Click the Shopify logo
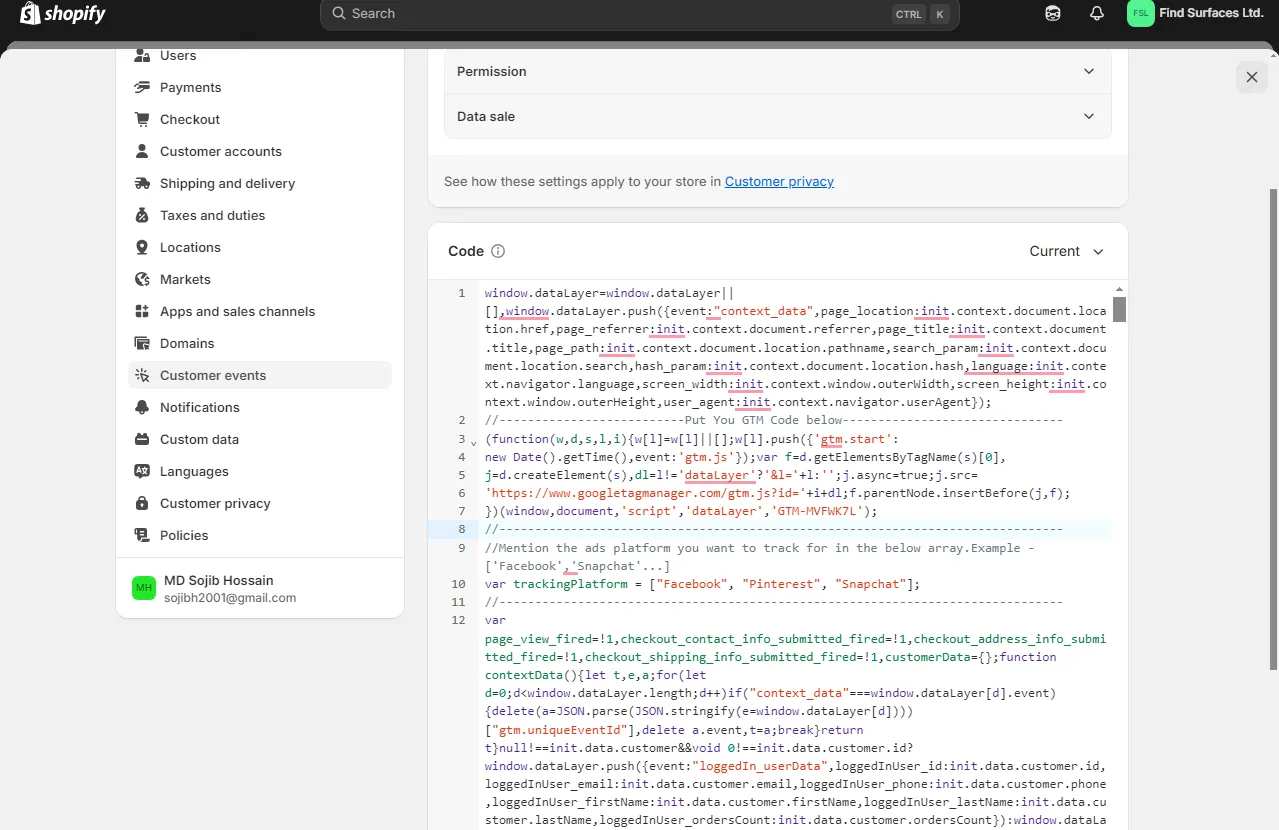1279x830 pixels. (x=62, y=14)
